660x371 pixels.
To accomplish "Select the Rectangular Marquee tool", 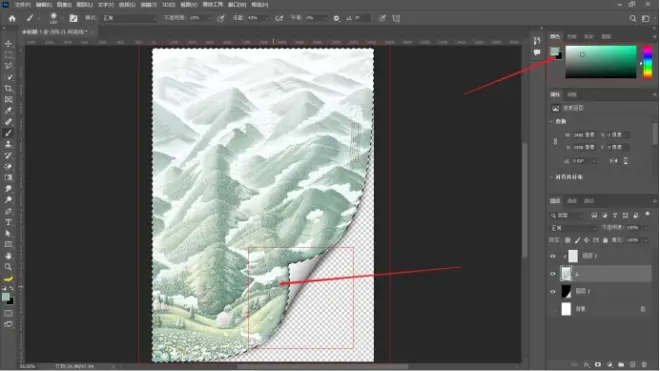I will [x=8, y=55].
